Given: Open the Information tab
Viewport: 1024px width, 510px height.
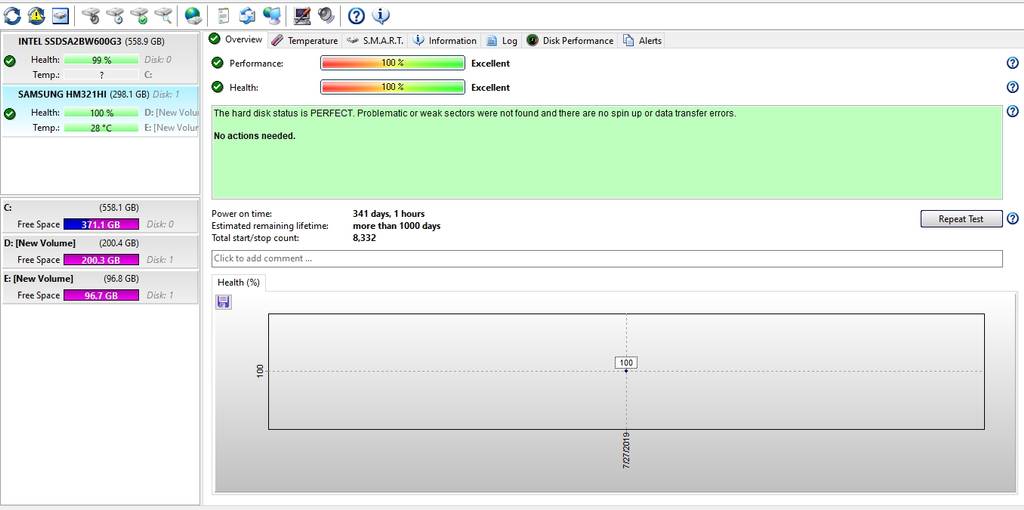Looking at the screenshot, I should tap(445, 40).
